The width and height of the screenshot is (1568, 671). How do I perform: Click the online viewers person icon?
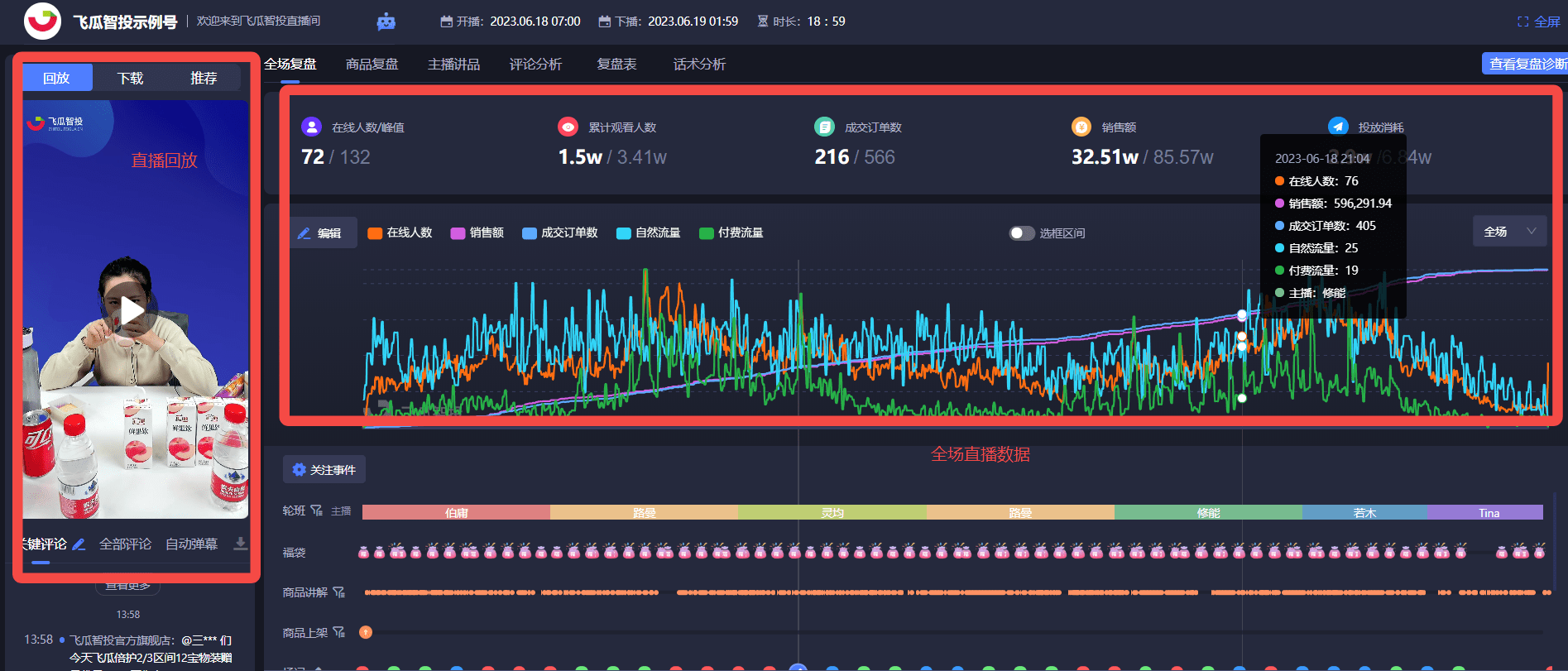311,127
